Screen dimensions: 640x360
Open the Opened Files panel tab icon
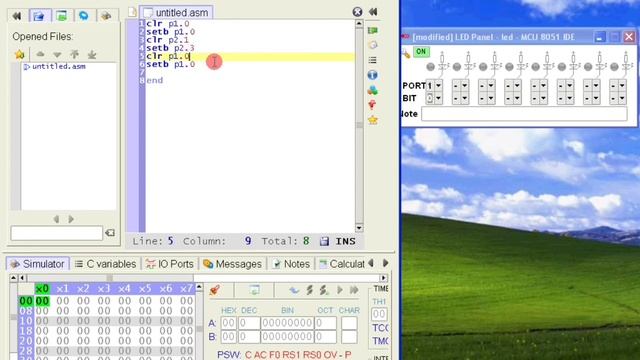39,16
